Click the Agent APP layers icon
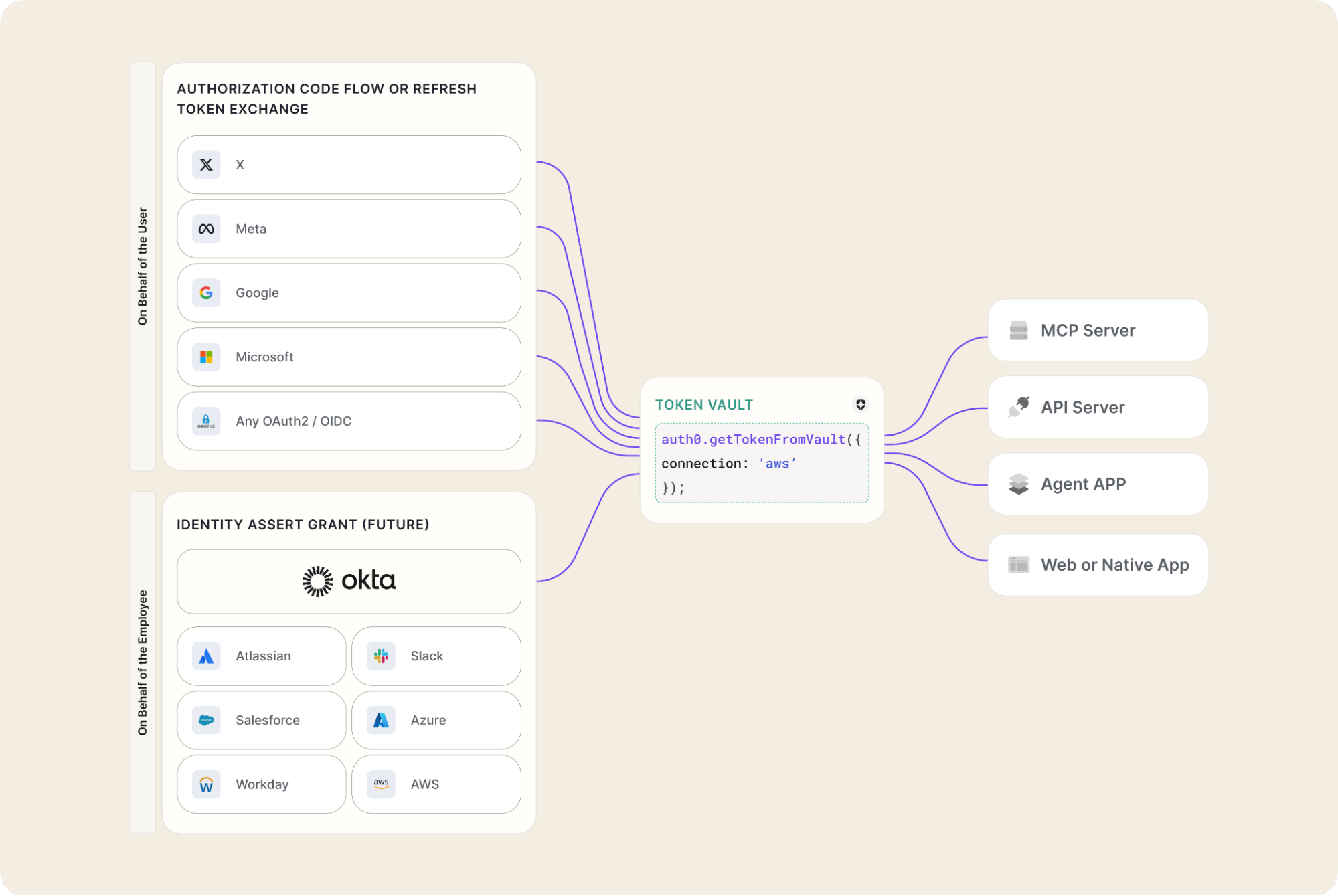 tap(1019, 484)
